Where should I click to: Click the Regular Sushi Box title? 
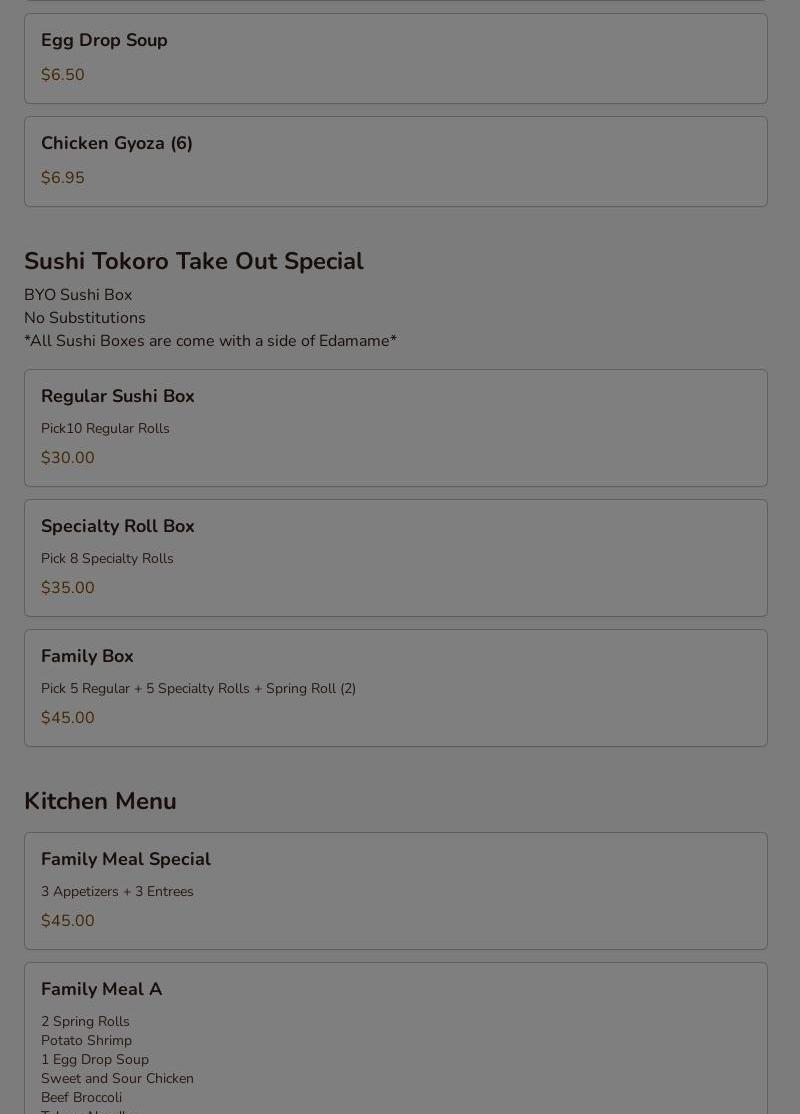(x=117, y=396)
